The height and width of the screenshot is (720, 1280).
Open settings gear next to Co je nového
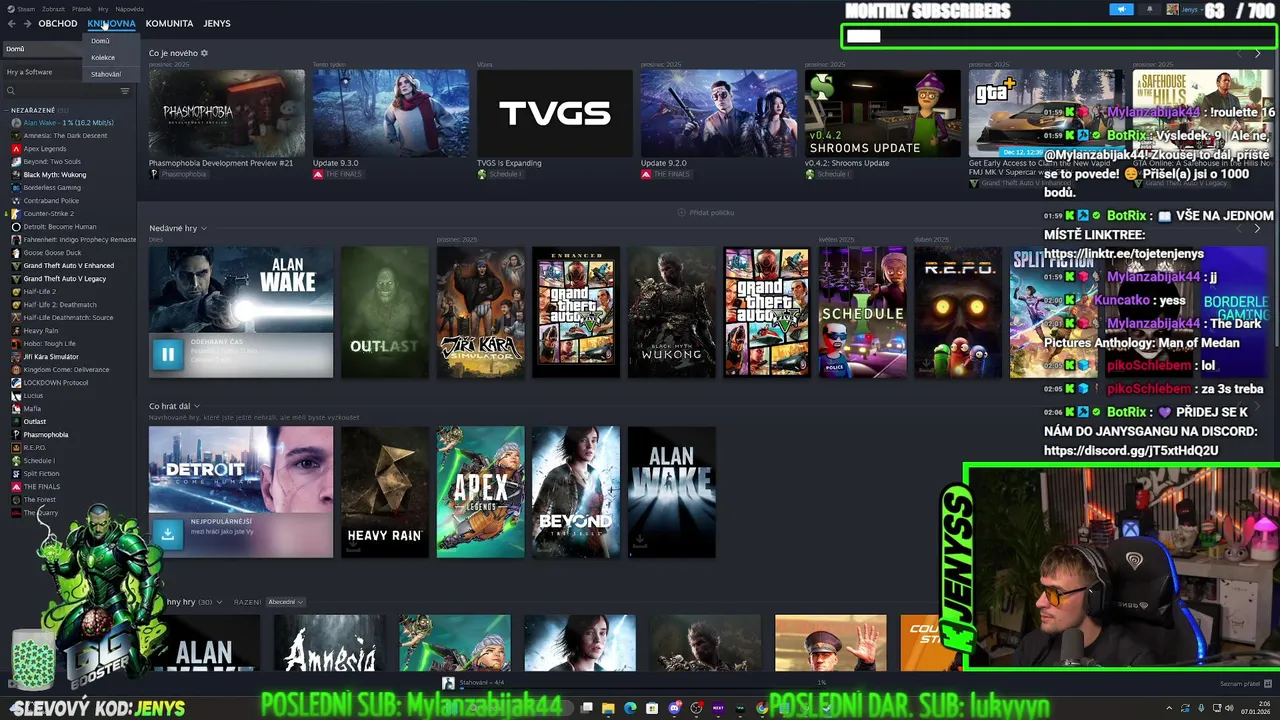click(205, 53)
